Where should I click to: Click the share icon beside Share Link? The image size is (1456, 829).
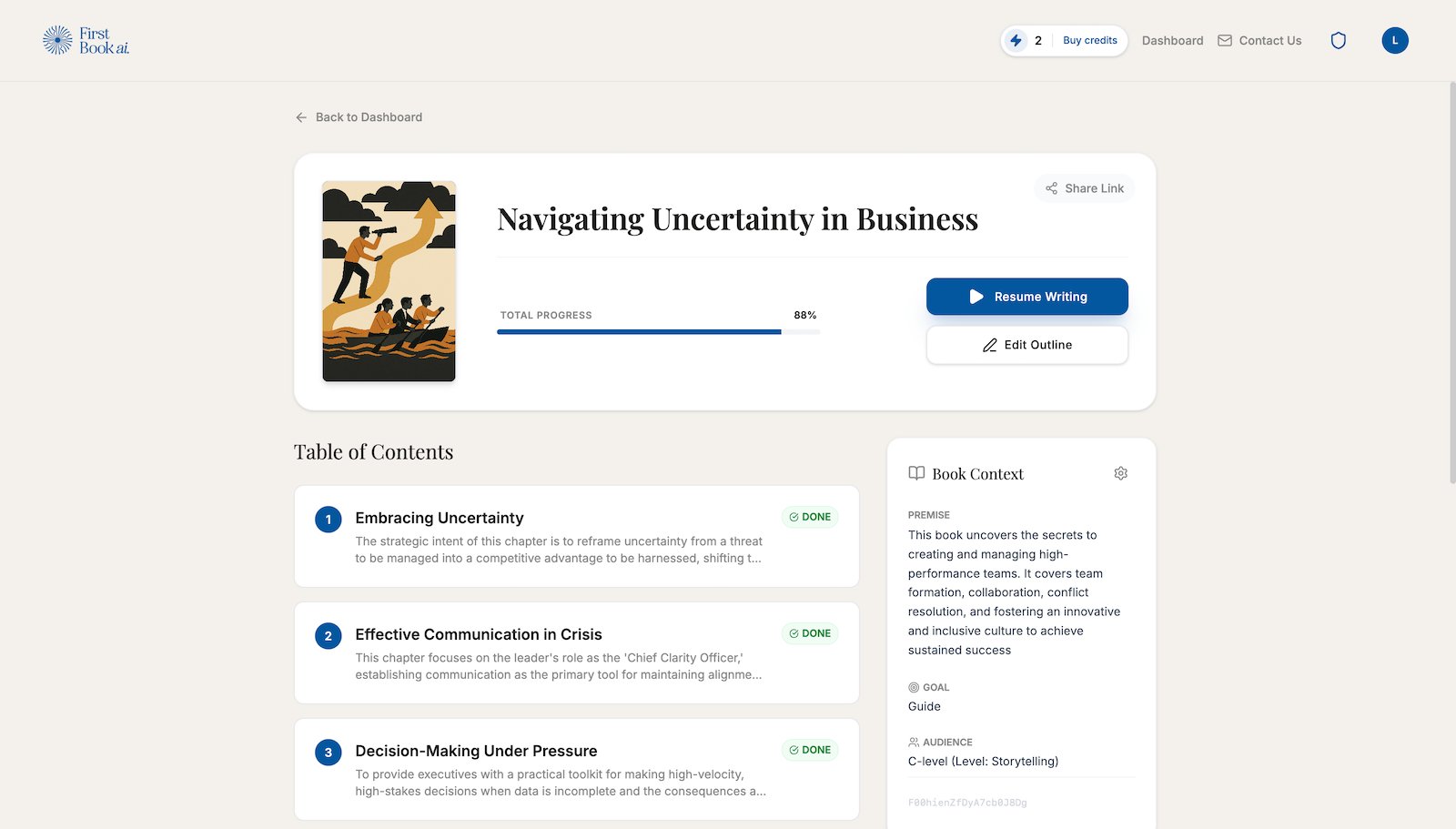pos(1051,188)
